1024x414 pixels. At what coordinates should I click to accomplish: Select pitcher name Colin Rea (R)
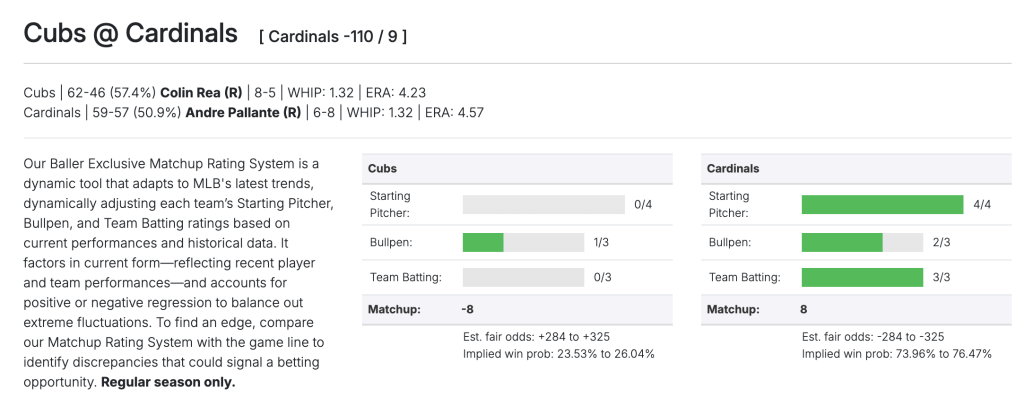coord(201,93)
